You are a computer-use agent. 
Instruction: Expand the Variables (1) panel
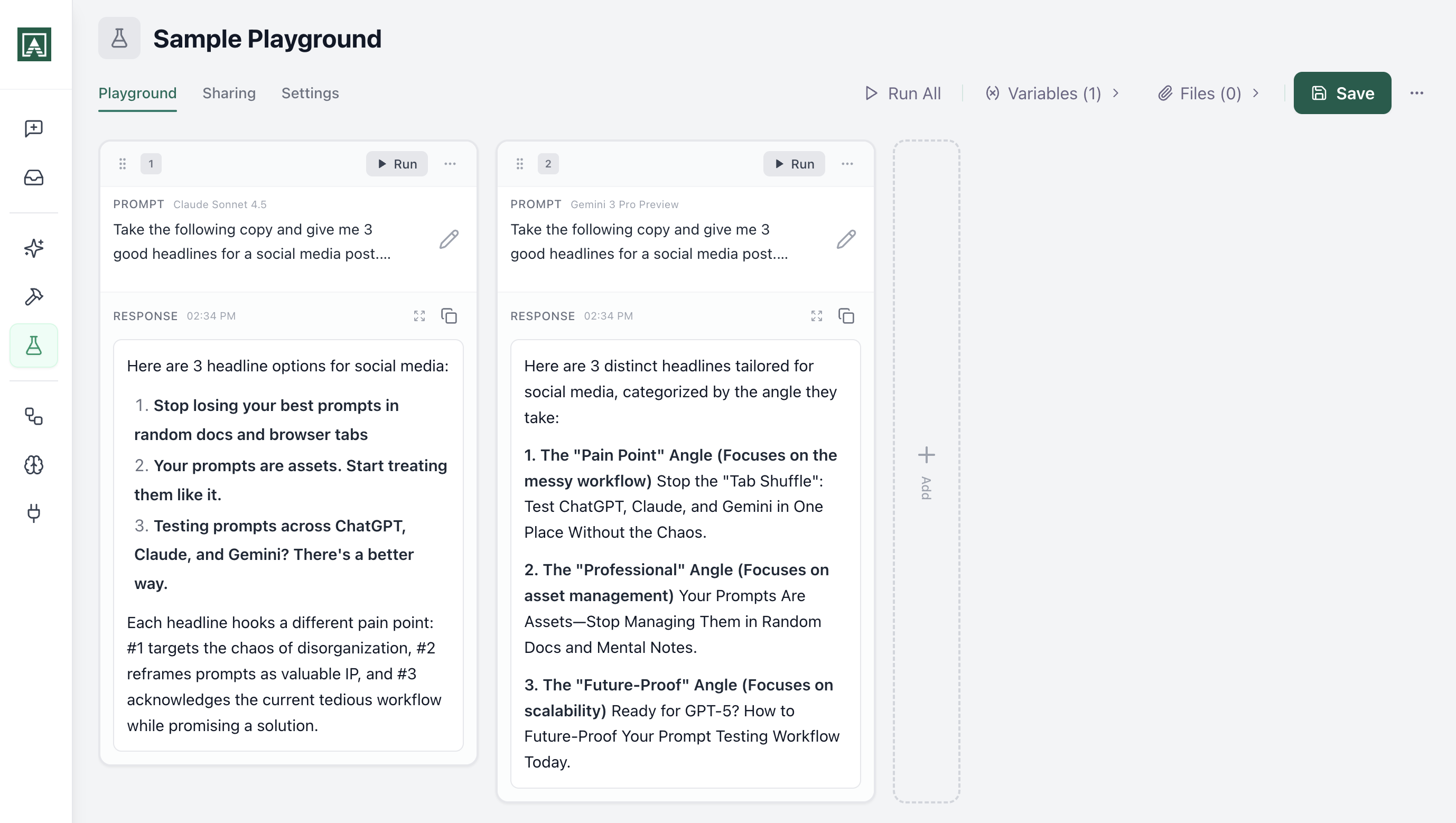click(1052, 93)
